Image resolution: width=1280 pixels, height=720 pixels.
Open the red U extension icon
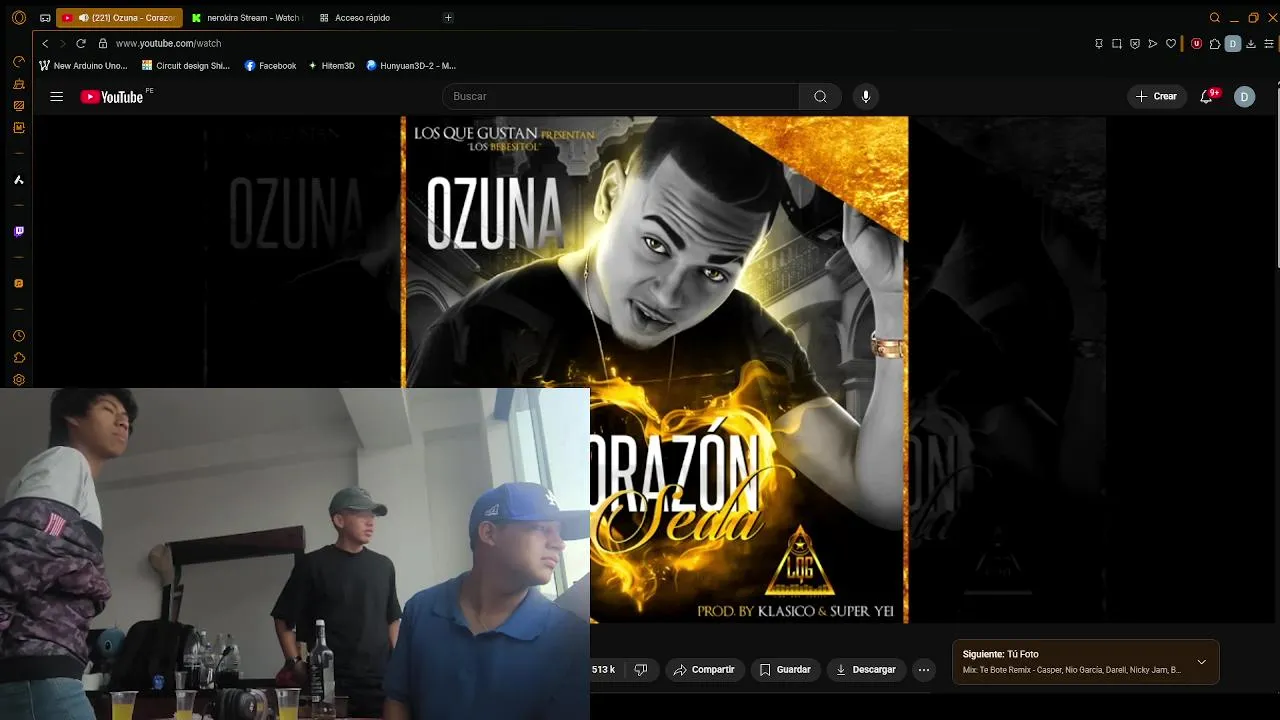tap(1196, 44)
